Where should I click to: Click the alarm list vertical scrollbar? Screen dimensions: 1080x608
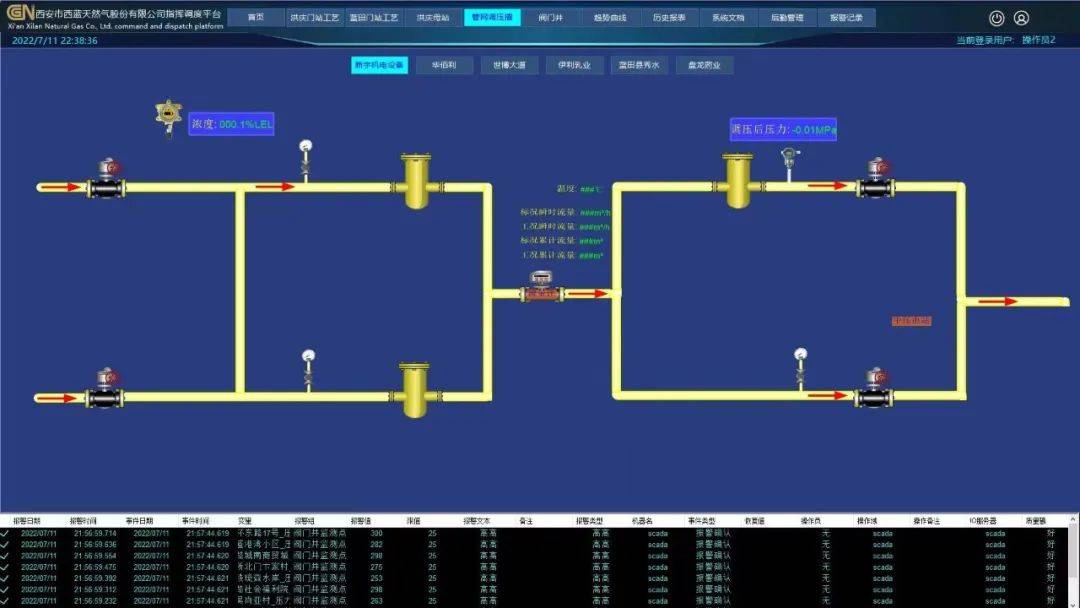[x=1074, y=560]
